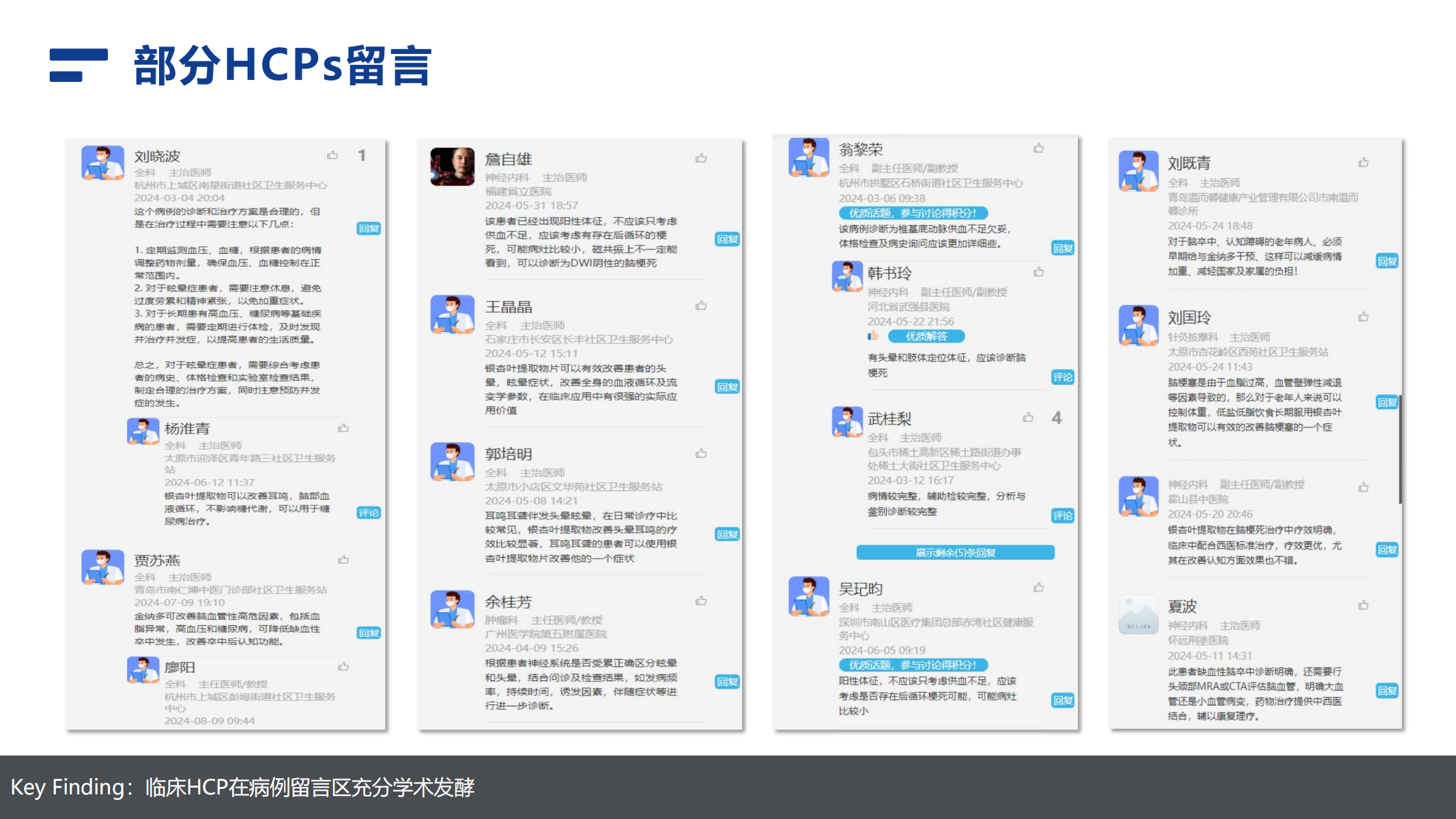Screen dimensions: 1456x819
Task: Like 夏波's comment
Action: 1363,605
